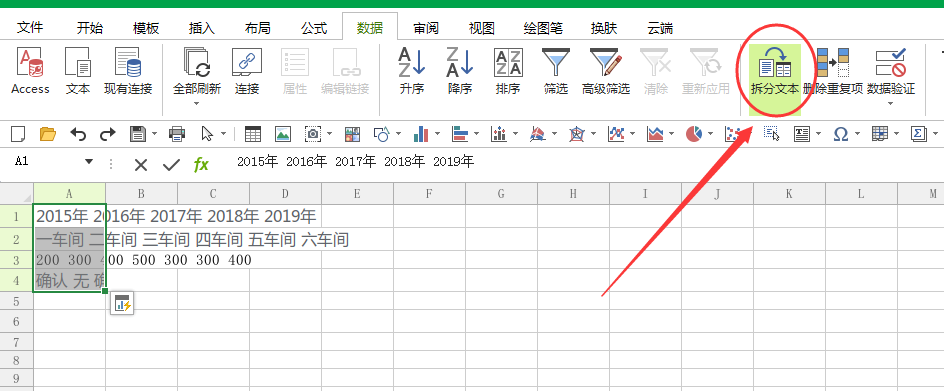Insert a text box
Viewport: 944px width, 391px height.
(801, 133)
